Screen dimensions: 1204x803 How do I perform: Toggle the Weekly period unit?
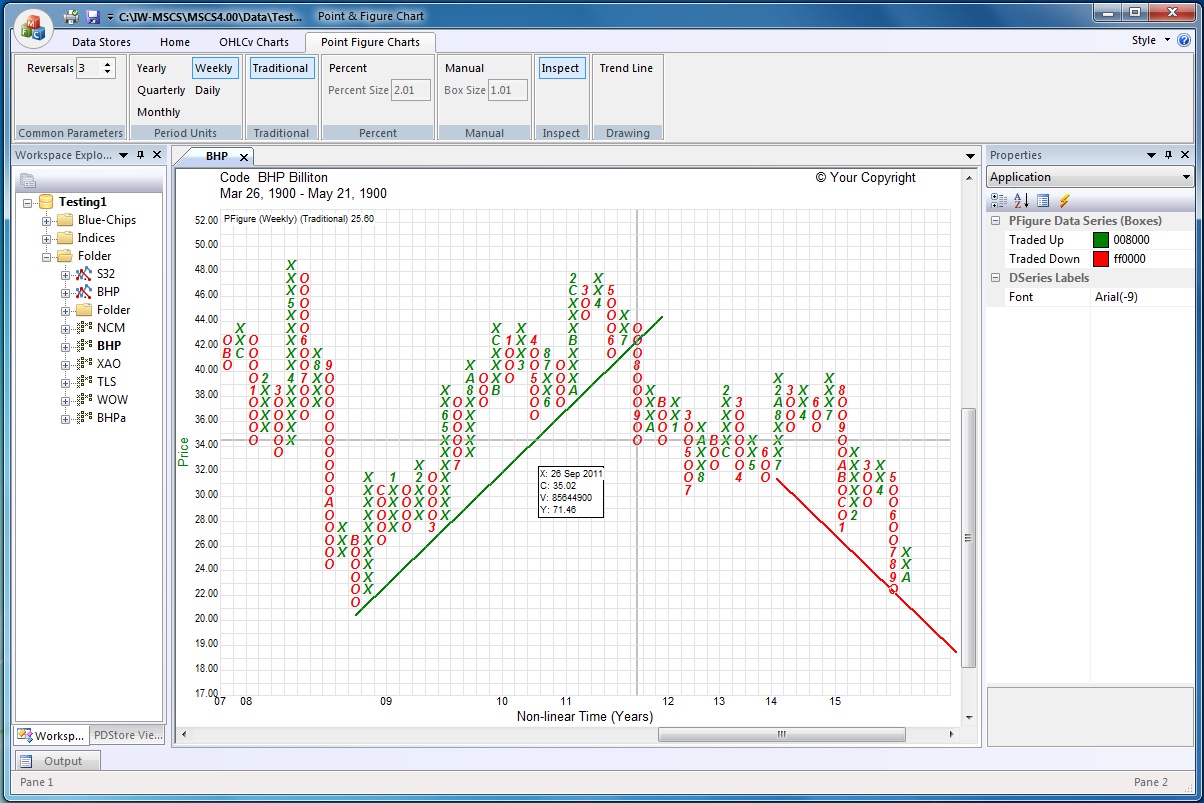(213, 68)
